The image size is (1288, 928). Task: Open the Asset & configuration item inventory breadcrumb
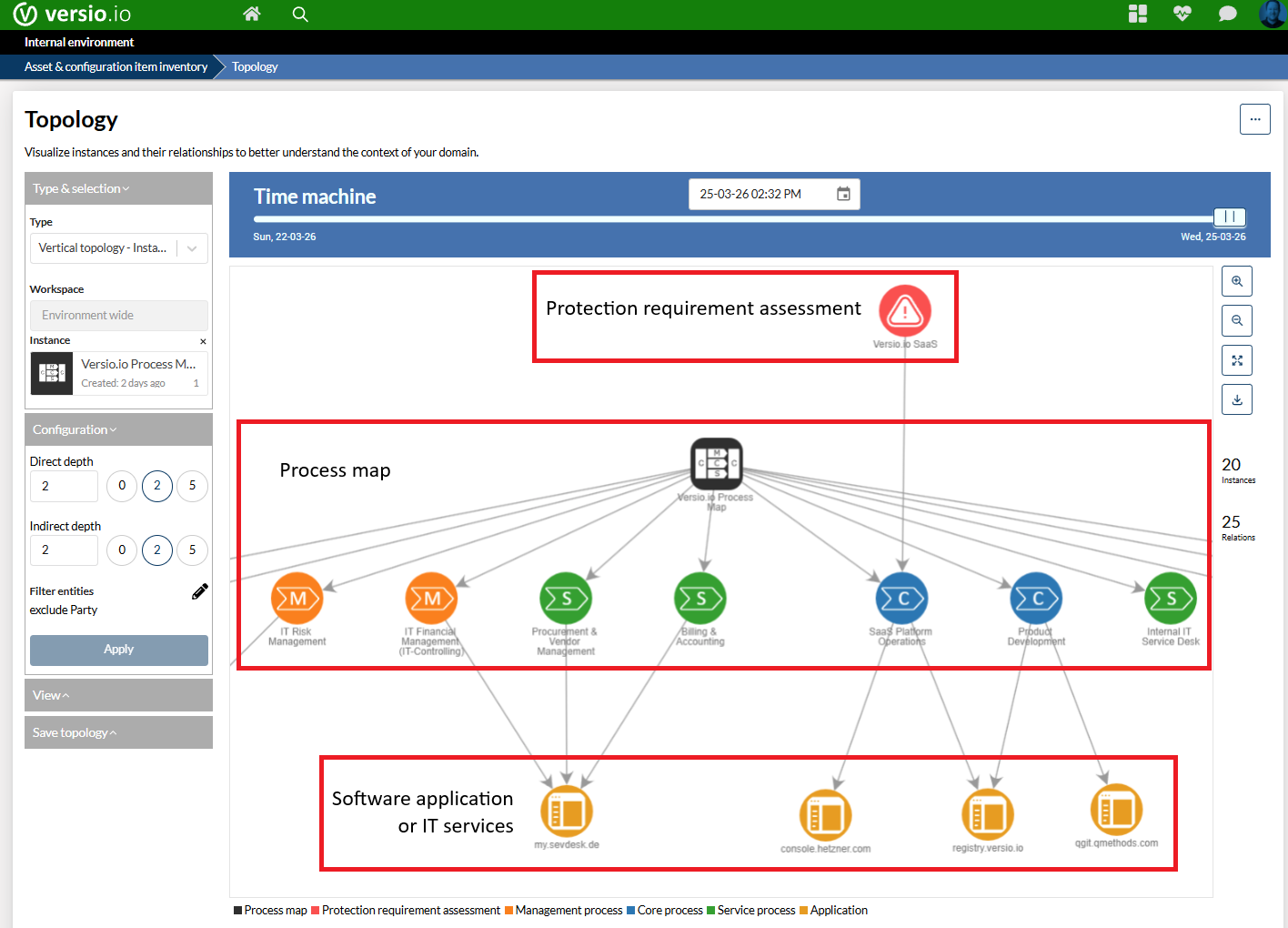(115, 66)
